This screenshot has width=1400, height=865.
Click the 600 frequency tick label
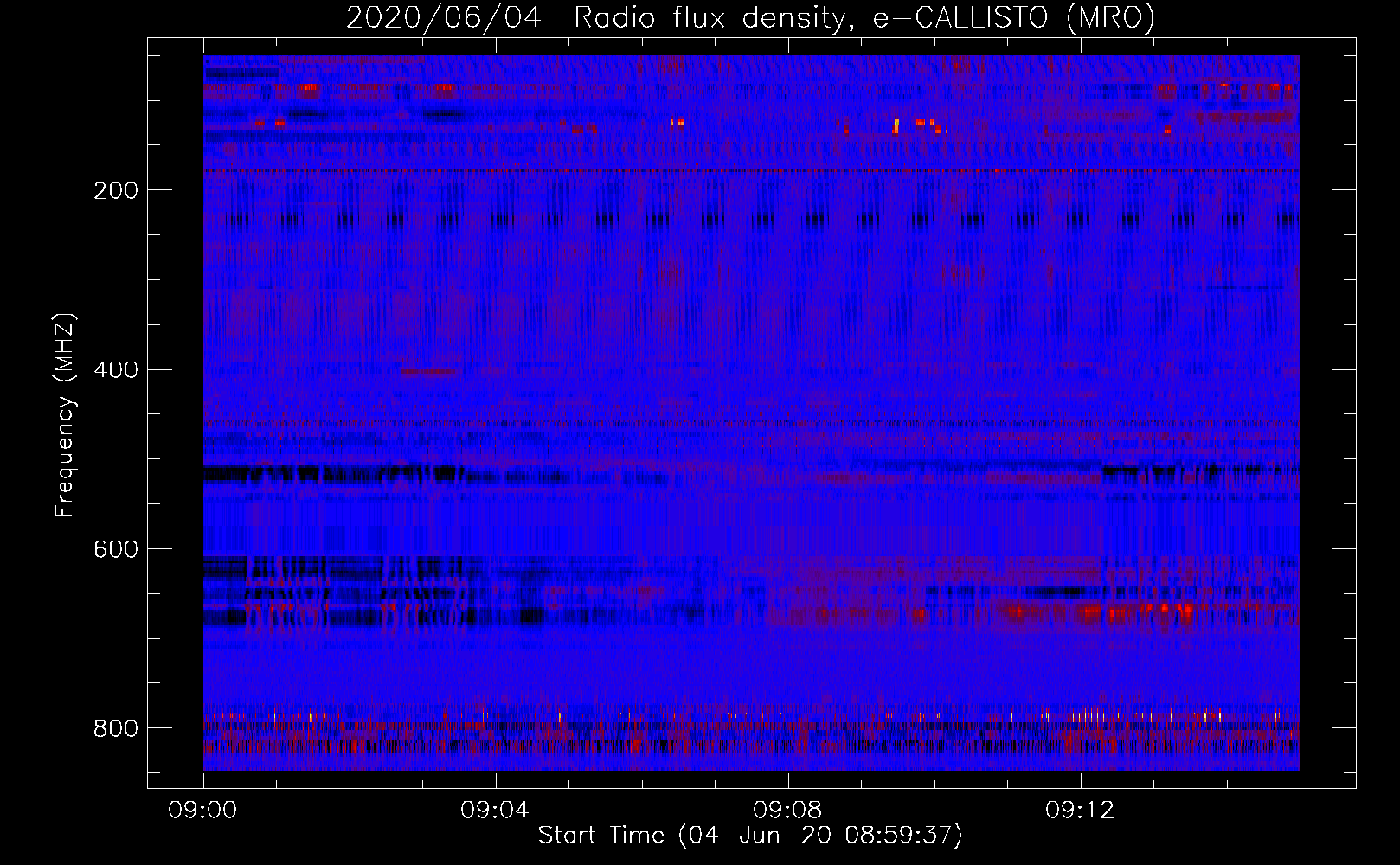coord(116,549)
